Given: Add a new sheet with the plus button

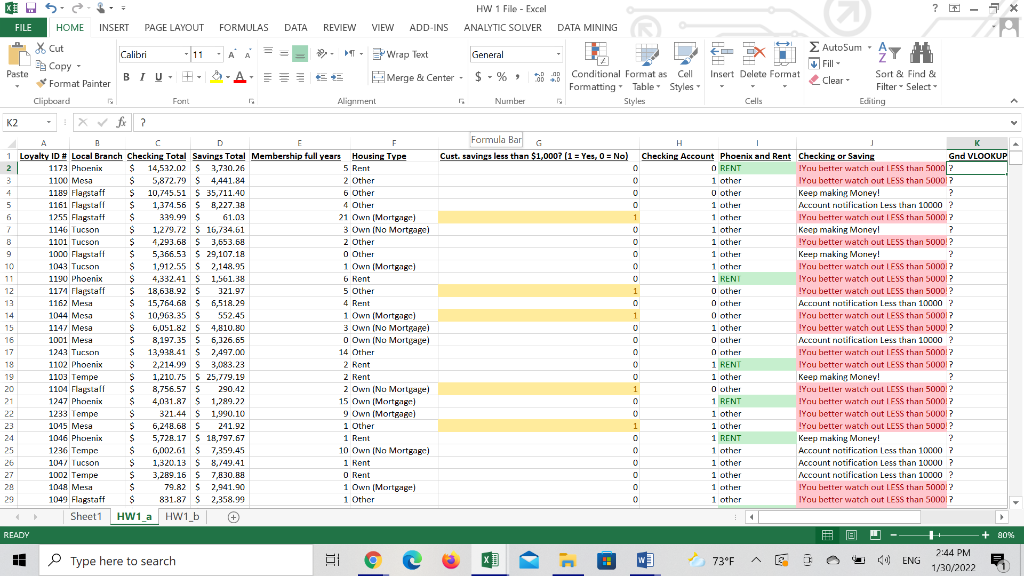Looking at the screenshot, I should coord(234,517).
